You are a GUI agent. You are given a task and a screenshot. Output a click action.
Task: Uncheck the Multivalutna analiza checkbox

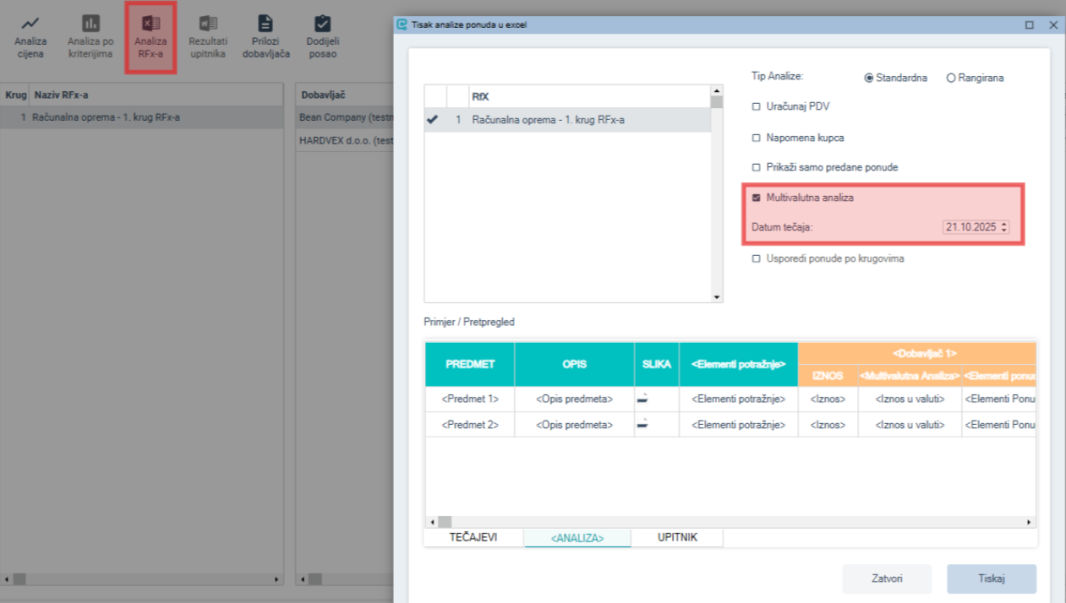click(756, 198)
